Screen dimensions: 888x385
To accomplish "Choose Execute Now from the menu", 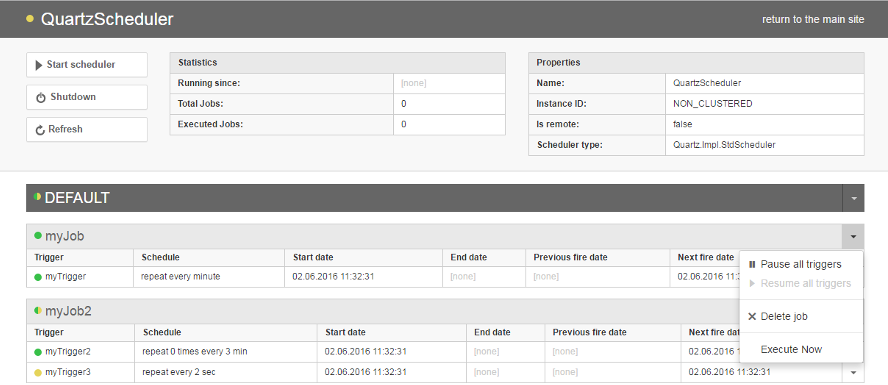I will click(801, 349).
